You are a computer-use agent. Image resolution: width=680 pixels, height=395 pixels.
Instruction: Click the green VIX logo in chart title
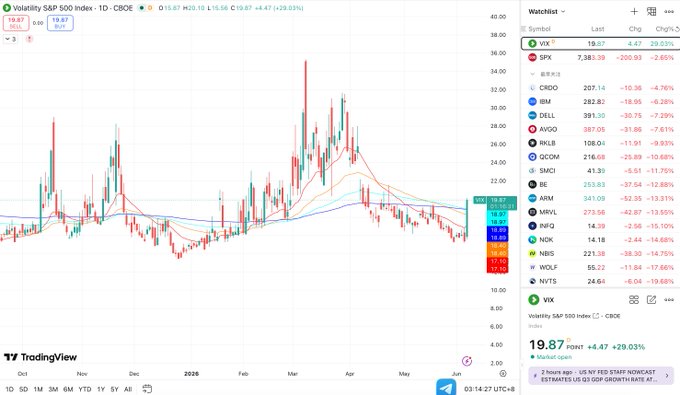(x=7, y=8)
